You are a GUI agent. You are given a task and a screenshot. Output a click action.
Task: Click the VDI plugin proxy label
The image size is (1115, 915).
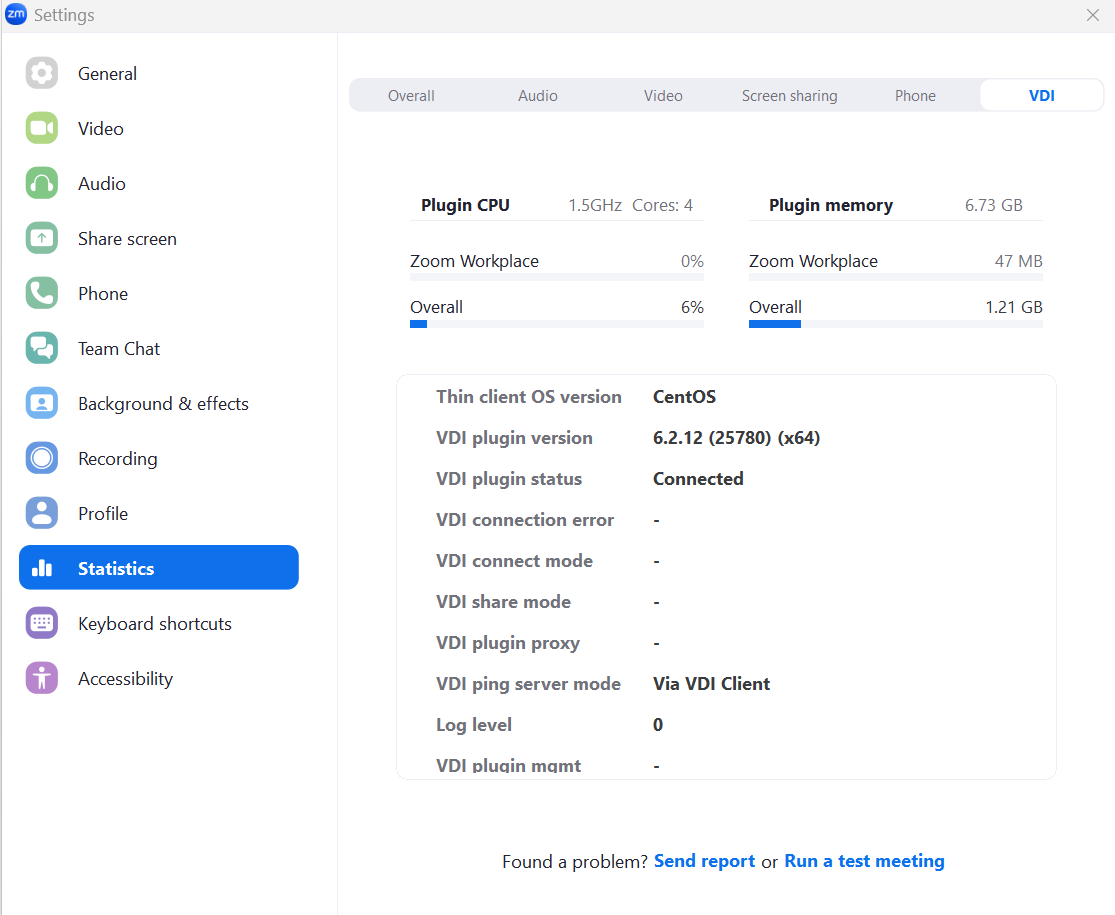click(x=508, y=643)
